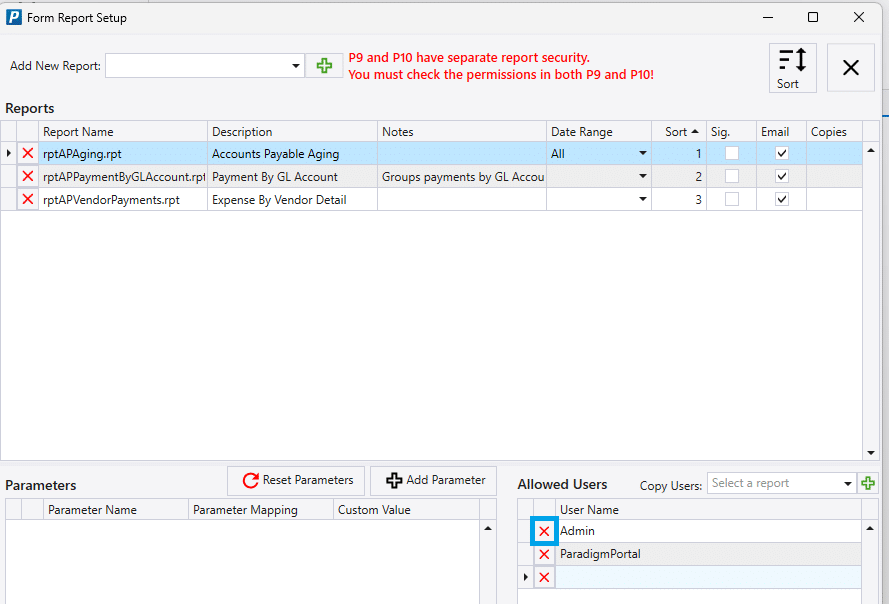
Task: Click the Notes cell for rptAPVendorPayments.rpt
Action: point(461,200)
